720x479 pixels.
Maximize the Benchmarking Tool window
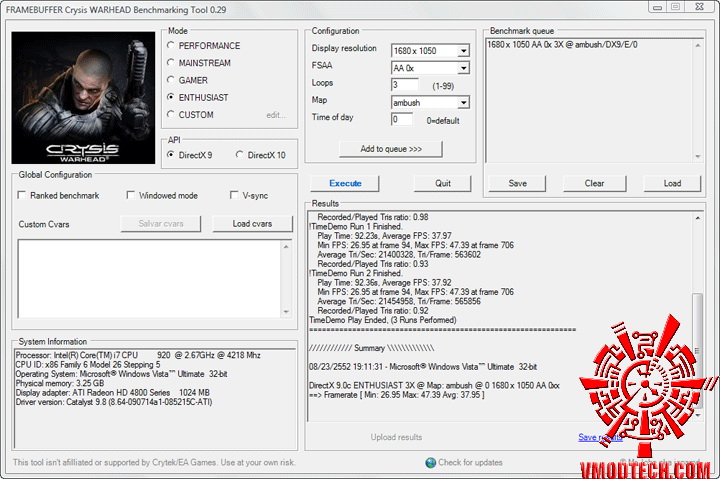click(x=675, y=7)
